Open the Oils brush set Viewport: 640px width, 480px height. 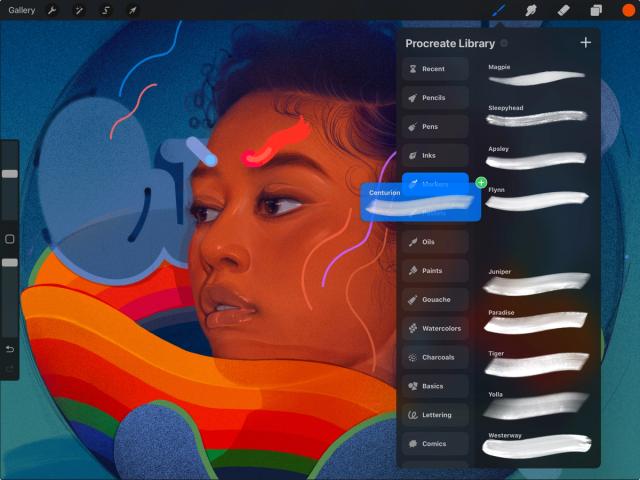[x=435, y=242]
